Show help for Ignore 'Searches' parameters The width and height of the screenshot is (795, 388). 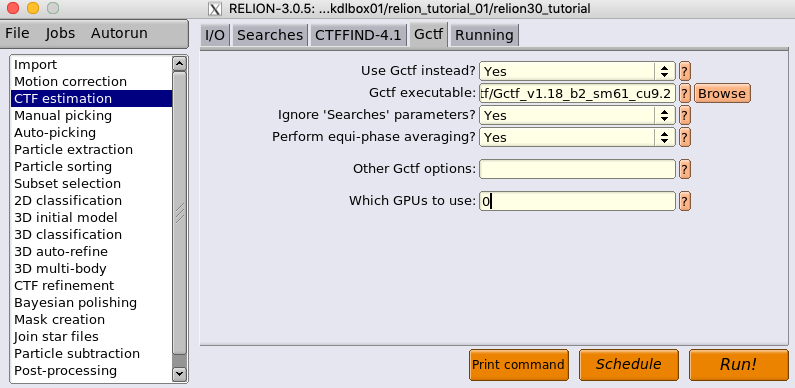click(x=684, y=115)
